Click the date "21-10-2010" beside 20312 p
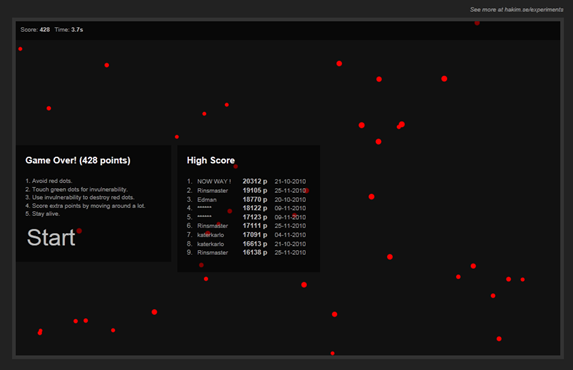 pos(290,181)
